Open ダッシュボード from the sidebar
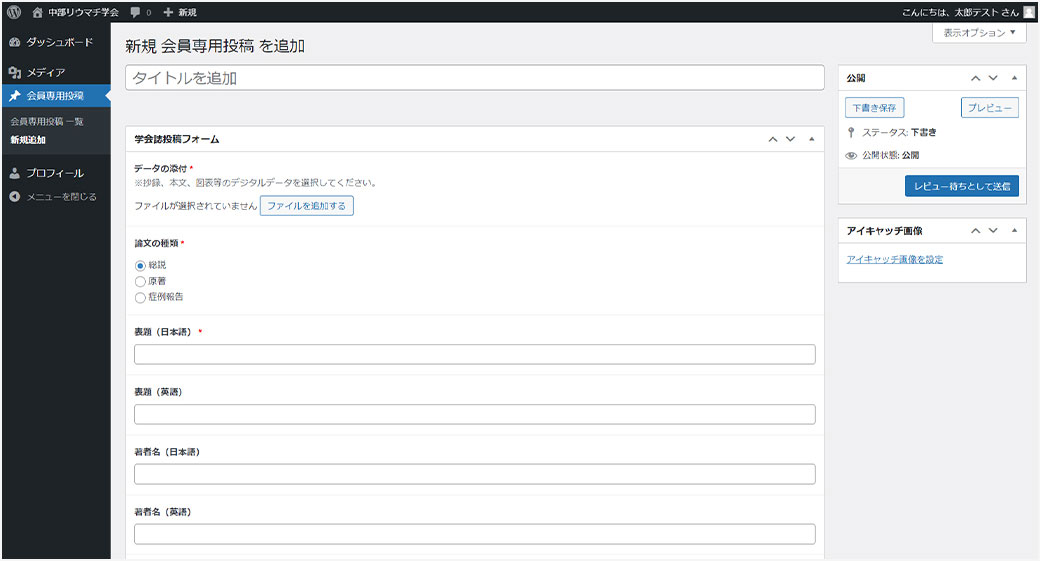 click(58, 42)
